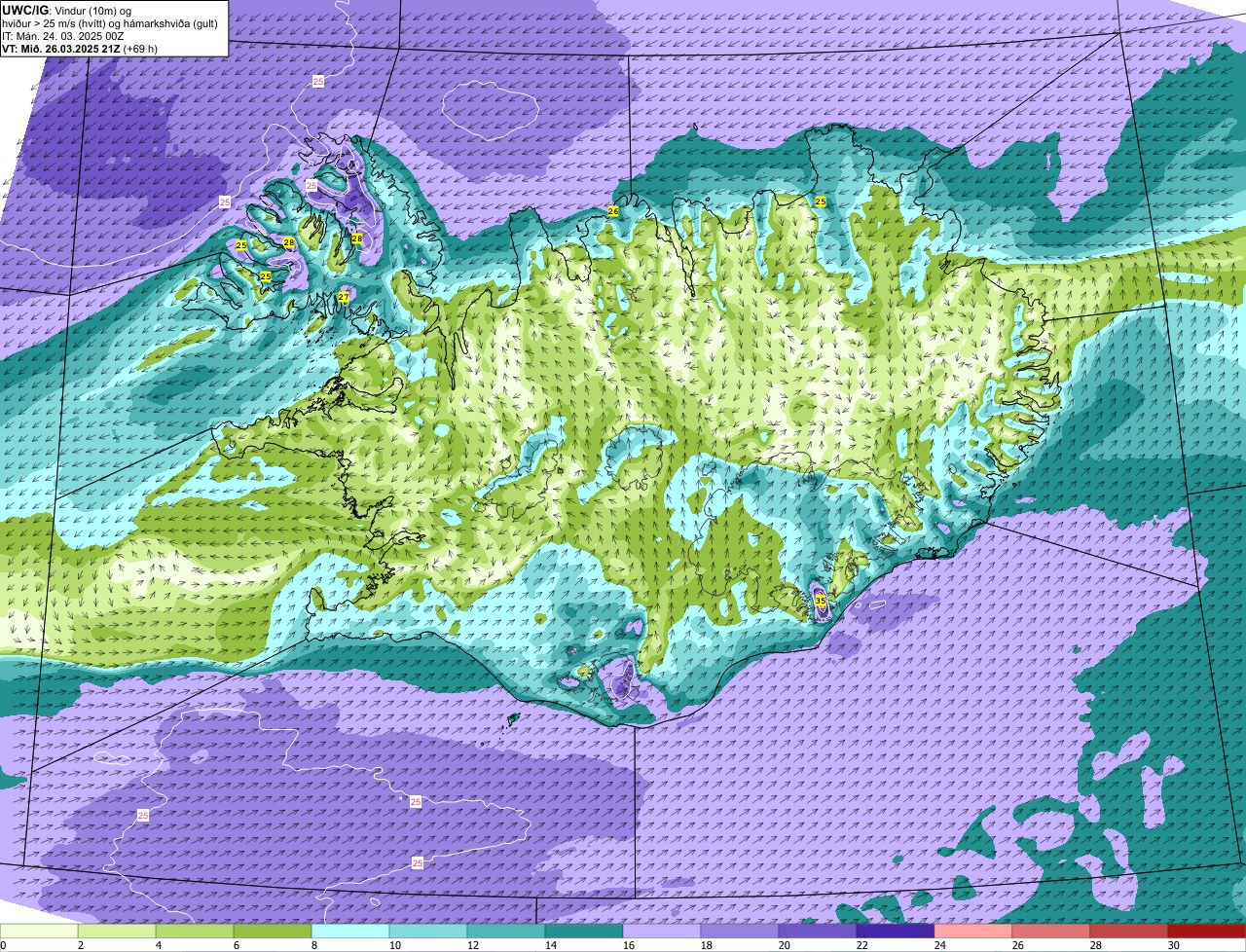This screenshot has height=952, width=1246.
Task: Click the 6–8 m/s olive green legend swatch
Action: coord(273,931)
